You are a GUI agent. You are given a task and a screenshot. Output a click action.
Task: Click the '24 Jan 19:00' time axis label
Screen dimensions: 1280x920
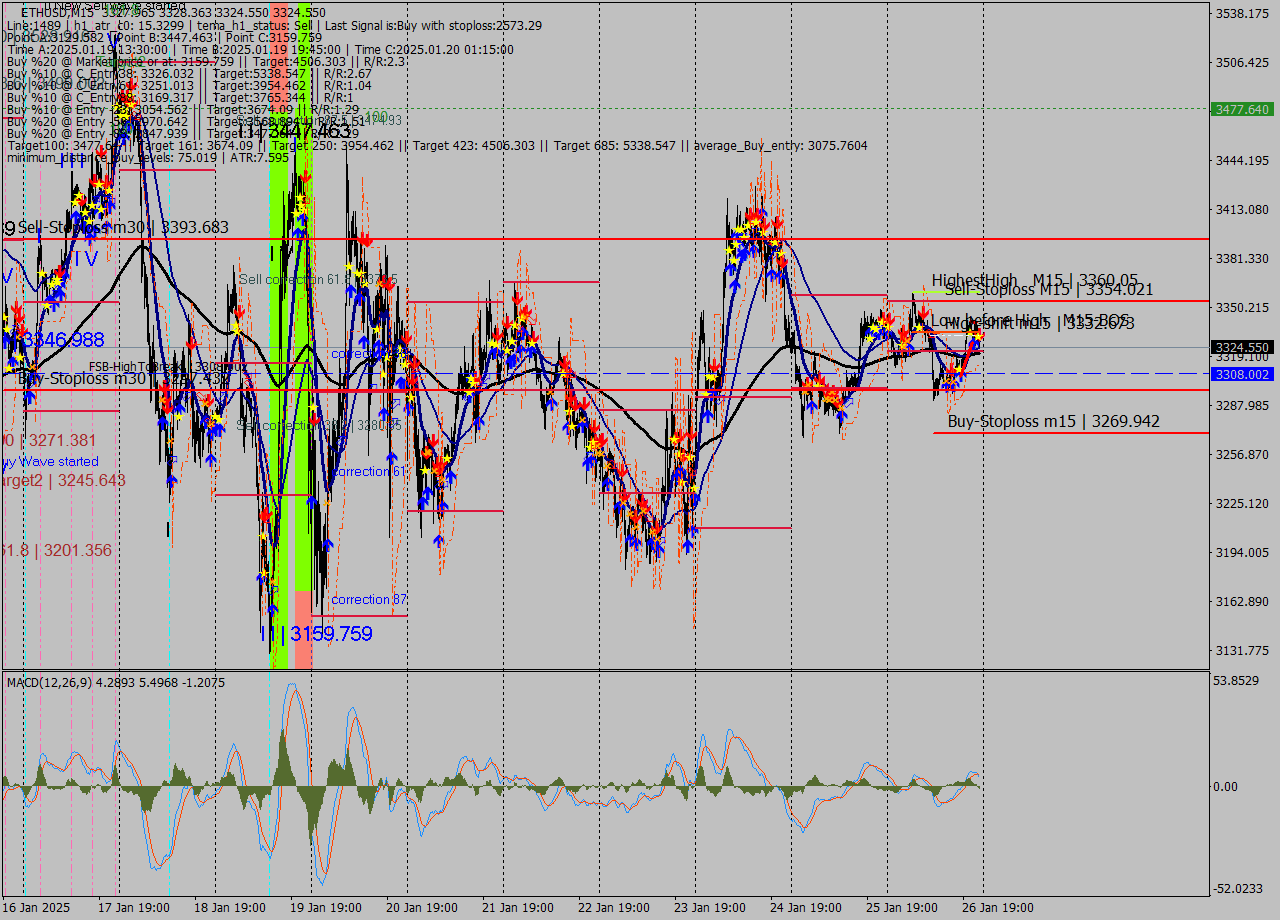(805, 907)
